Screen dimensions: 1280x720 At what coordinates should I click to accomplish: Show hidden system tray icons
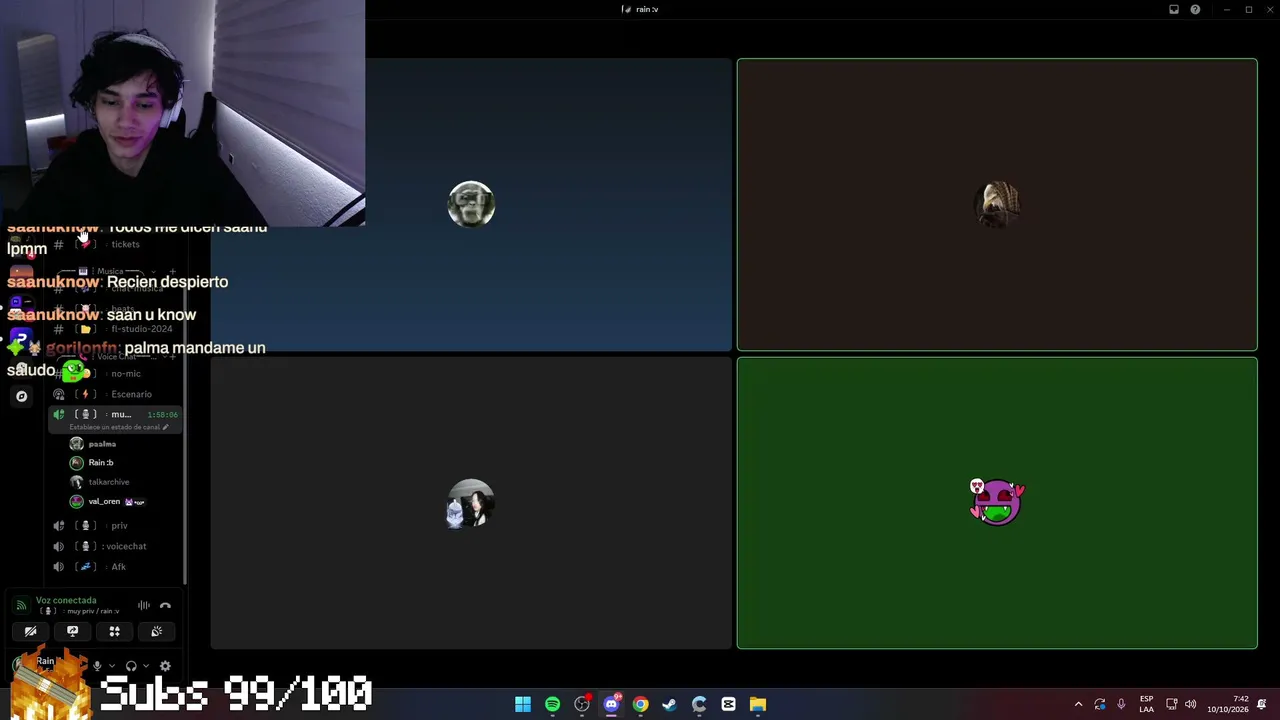(1078, 705)
